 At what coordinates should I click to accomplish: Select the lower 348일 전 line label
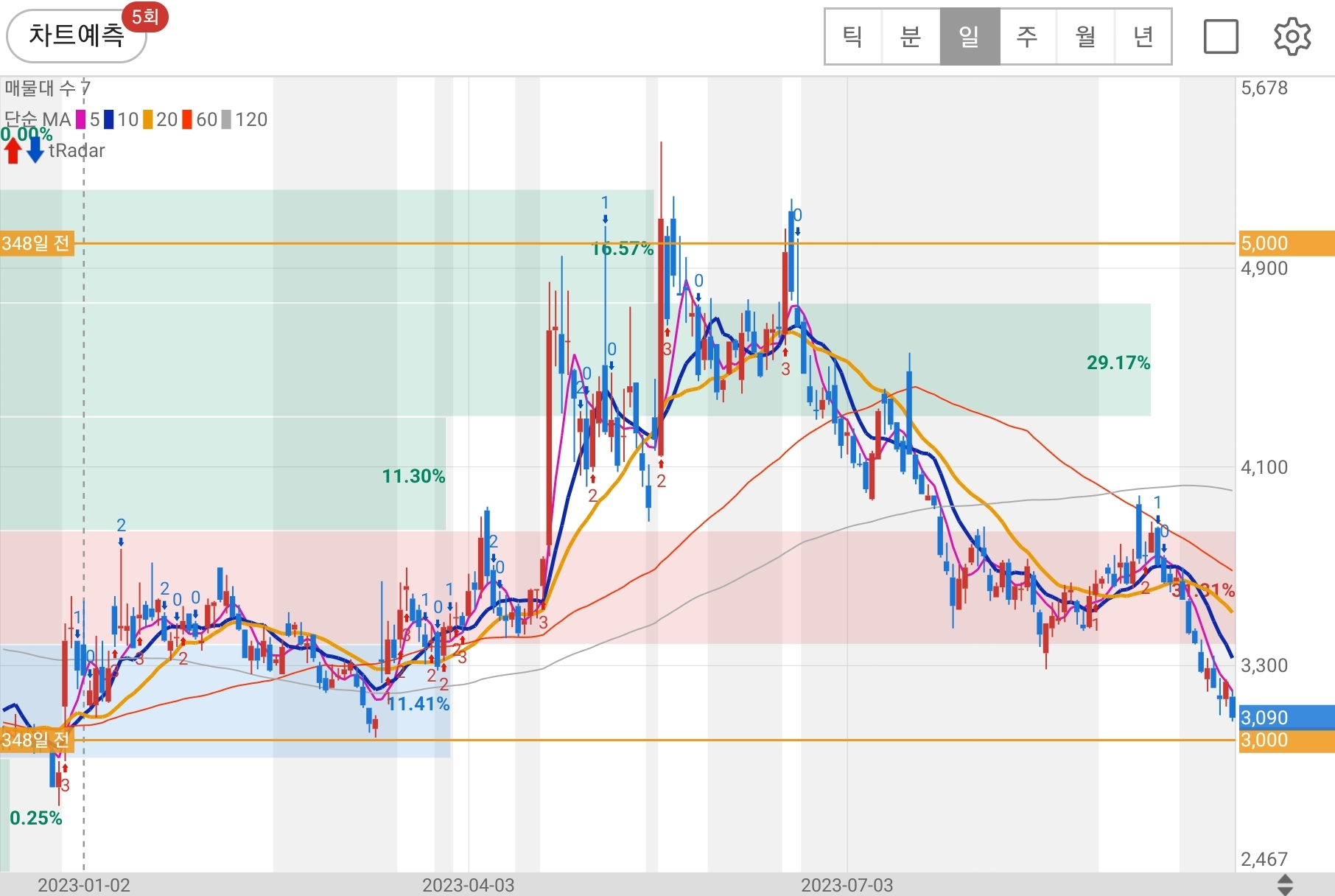[x=37, y=740]
